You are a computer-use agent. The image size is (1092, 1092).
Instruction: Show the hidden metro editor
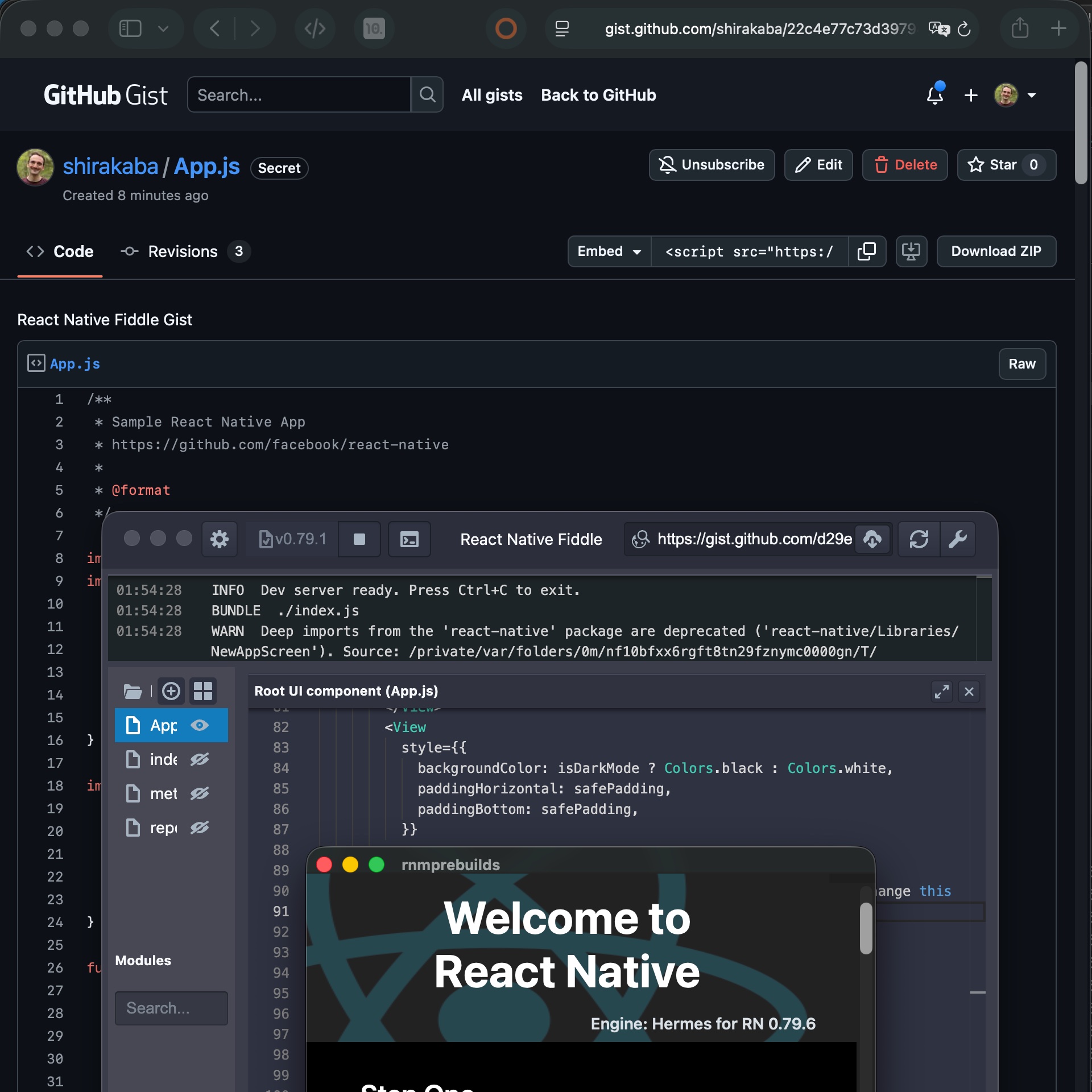200,793
